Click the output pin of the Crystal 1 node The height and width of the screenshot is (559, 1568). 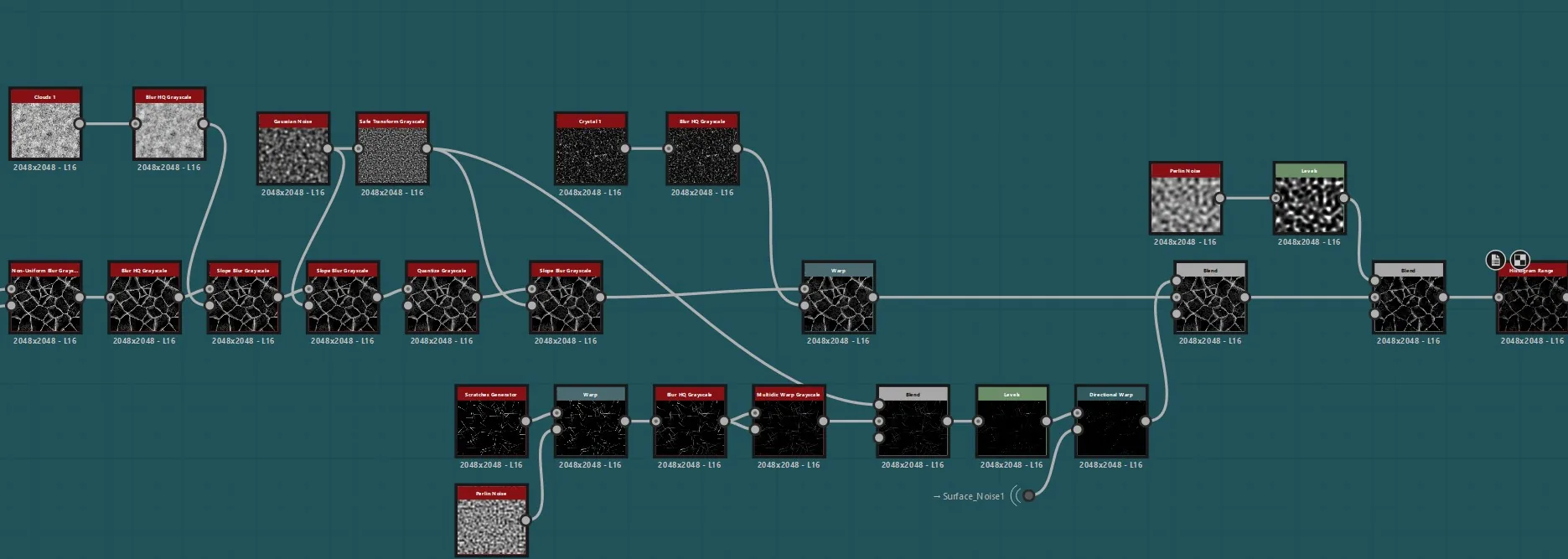[624, 148]
